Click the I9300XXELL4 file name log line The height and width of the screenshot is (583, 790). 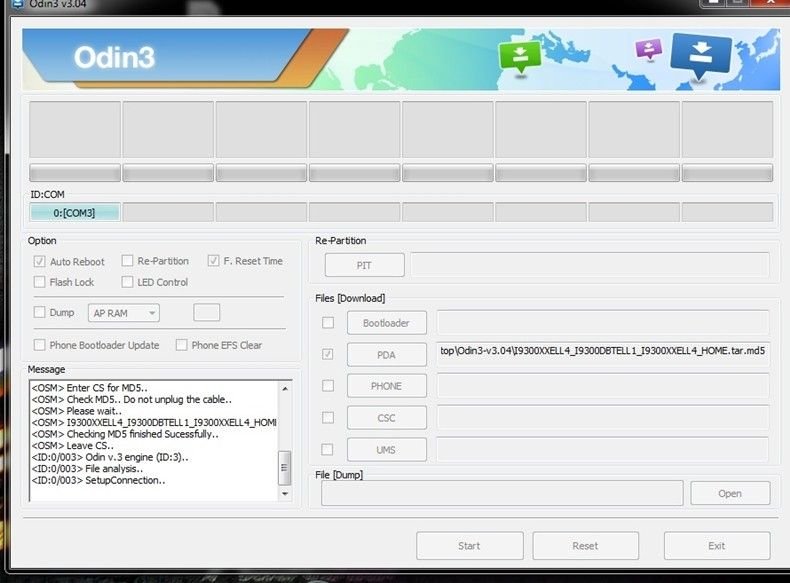[154, 422]
